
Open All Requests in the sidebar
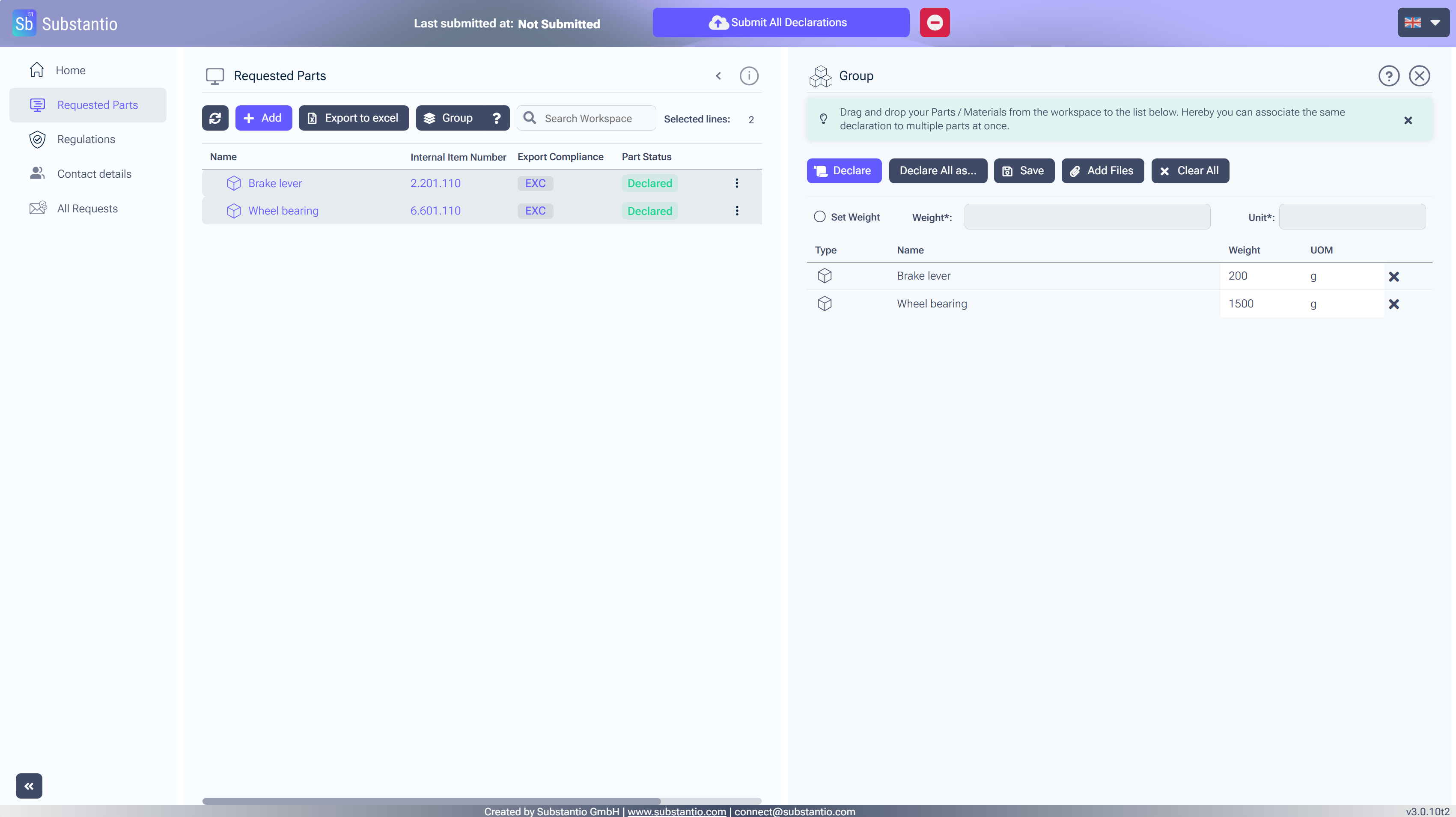[87, 209]
